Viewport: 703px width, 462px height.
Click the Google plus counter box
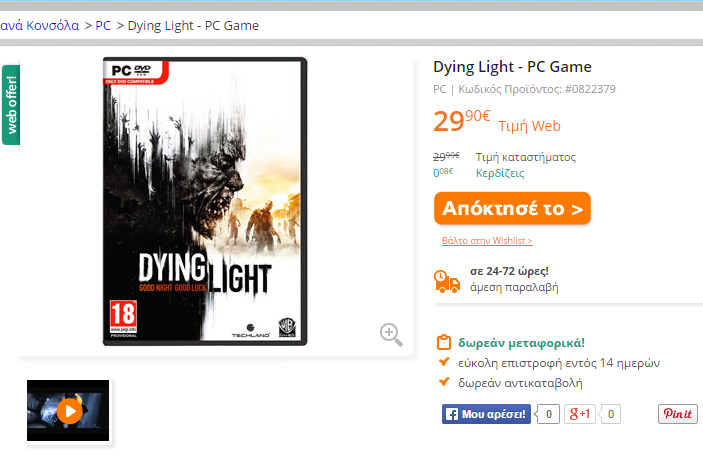click(610, 414)
